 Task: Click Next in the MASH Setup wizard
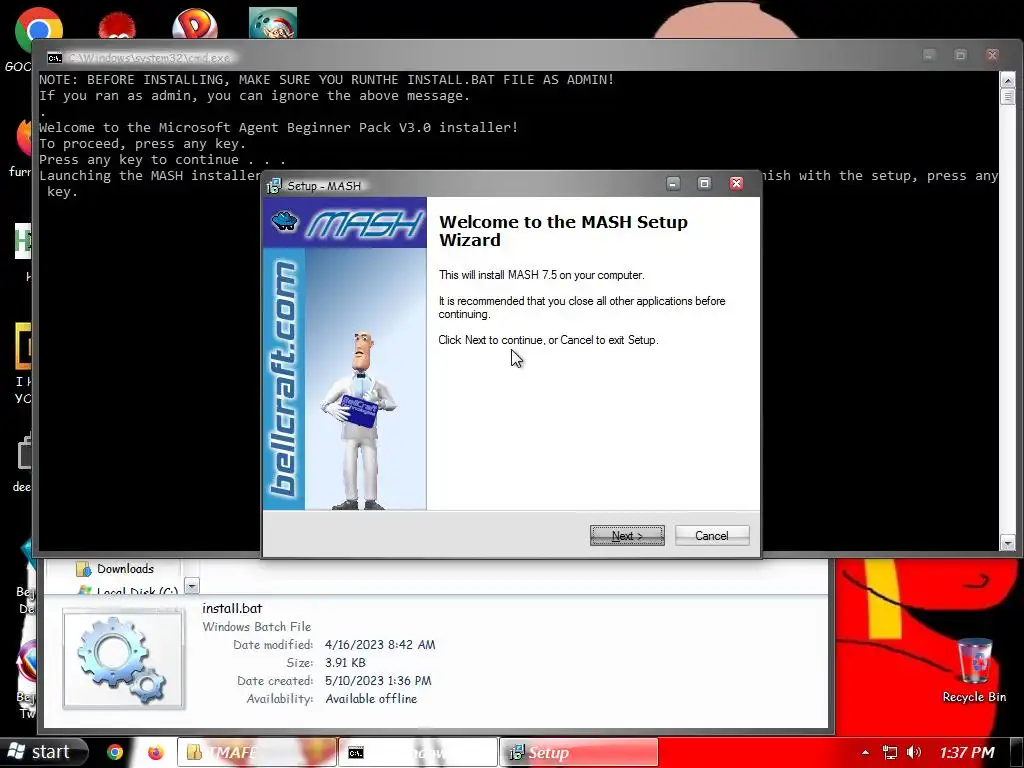(627, 536)
